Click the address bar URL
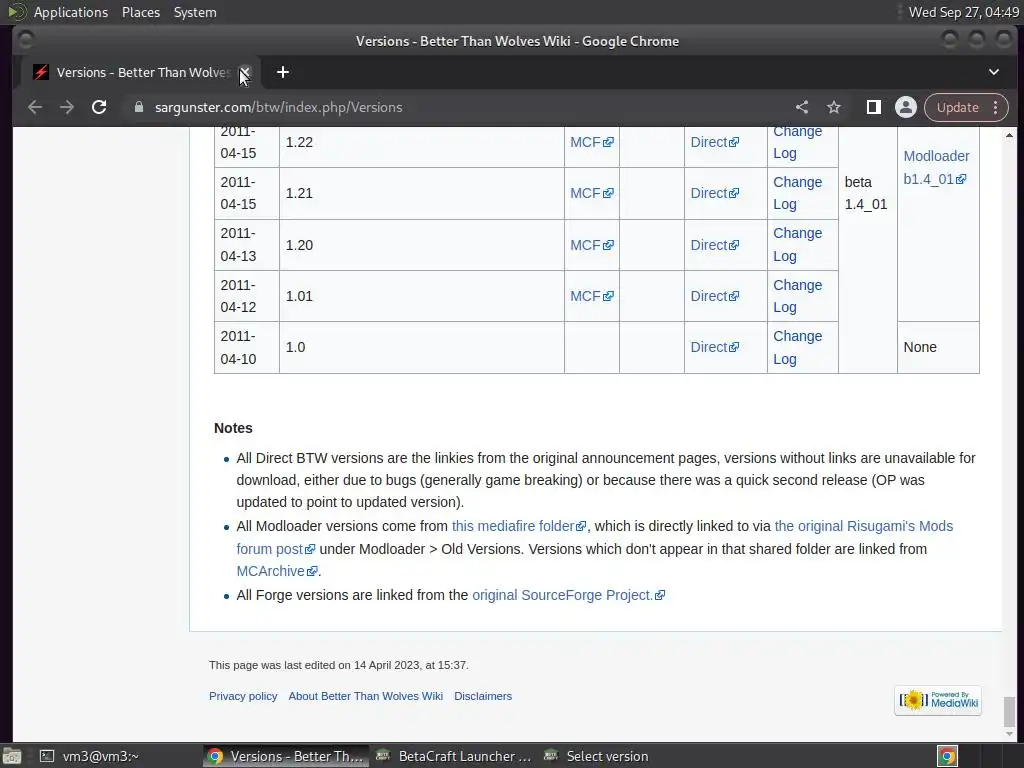This screenshot has width=1024, height=768. [x=278, y=107]
